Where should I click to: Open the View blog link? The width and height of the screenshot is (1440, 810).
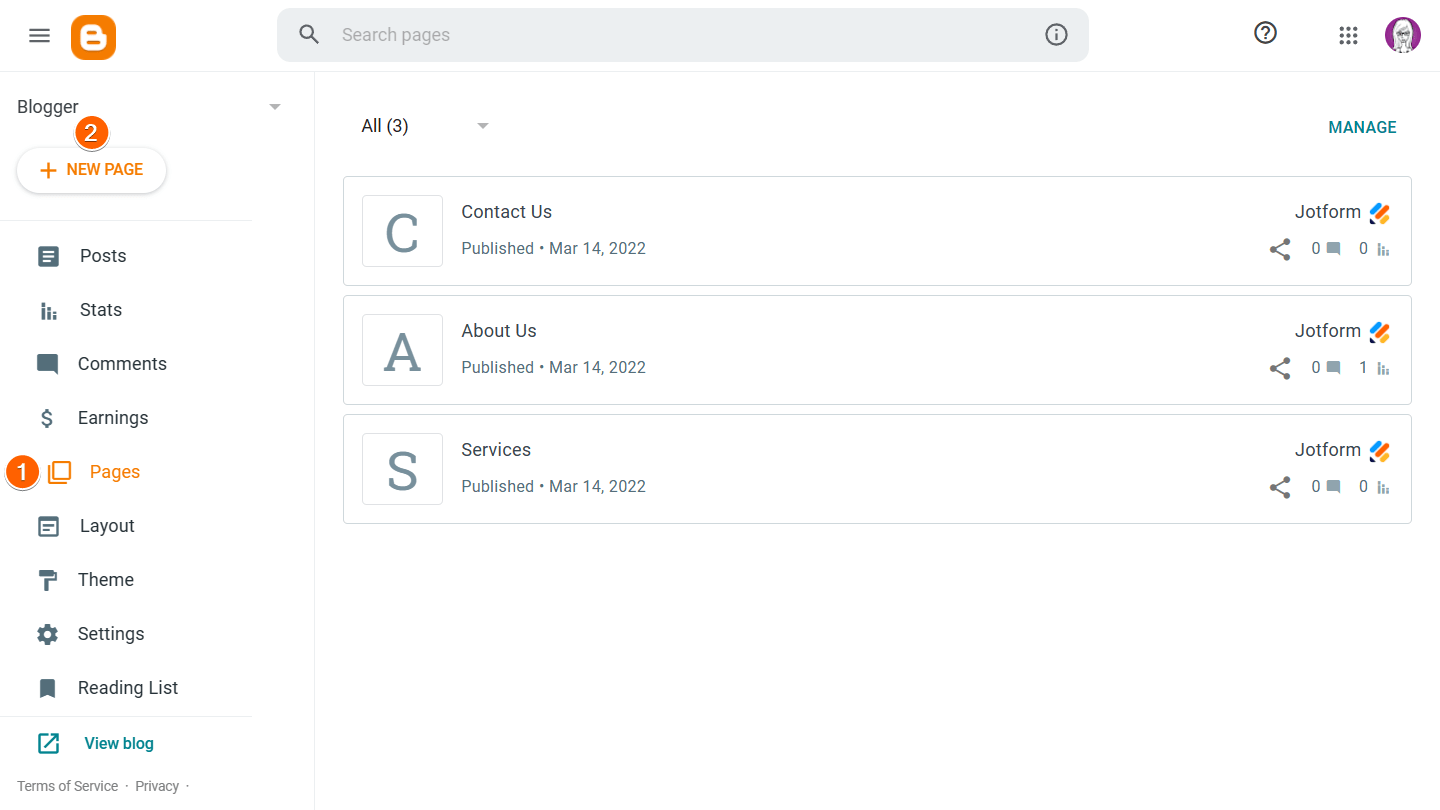(118, 743)
